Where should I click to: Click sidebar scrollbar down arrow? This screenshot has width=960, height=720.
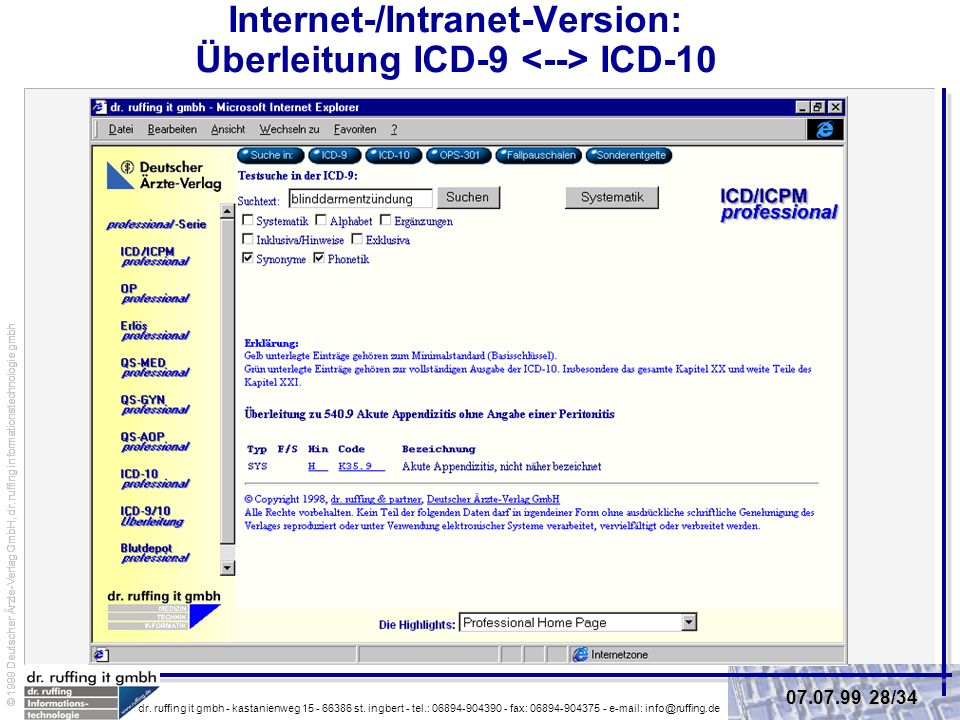click(x=227, y=568)
